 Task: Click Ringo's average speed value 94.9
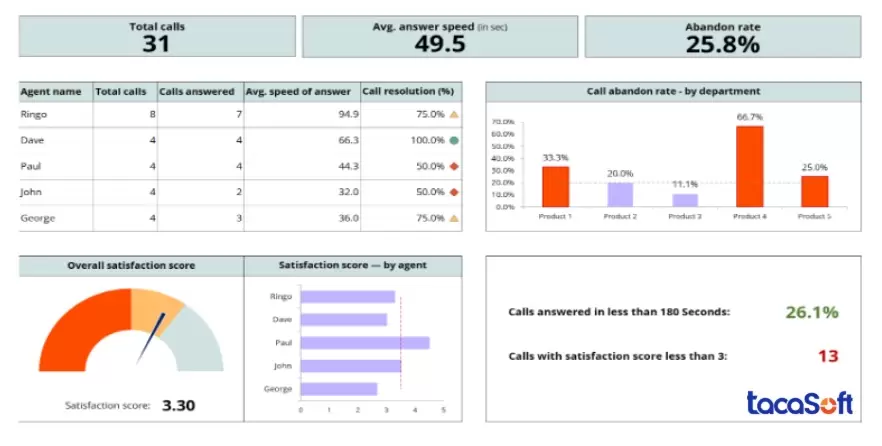[348, 114]
